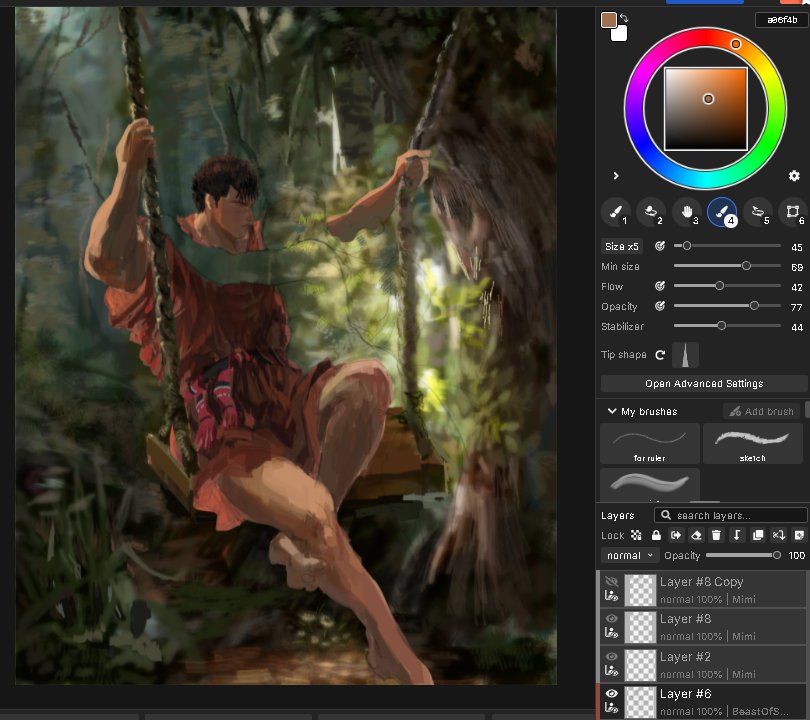The image size is (810, 720).
Task: Toggle lock on the selected layer
Action: [656, 535]
